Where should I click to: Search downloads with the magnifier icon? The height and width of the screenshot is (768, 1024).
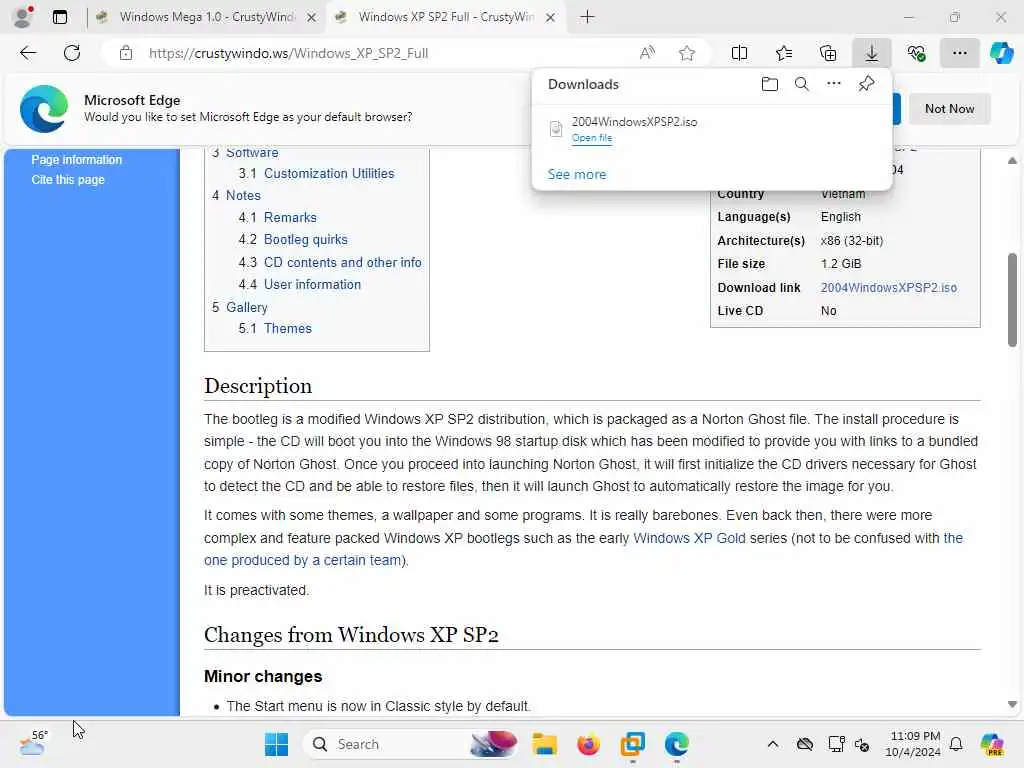tap(802, 84)
